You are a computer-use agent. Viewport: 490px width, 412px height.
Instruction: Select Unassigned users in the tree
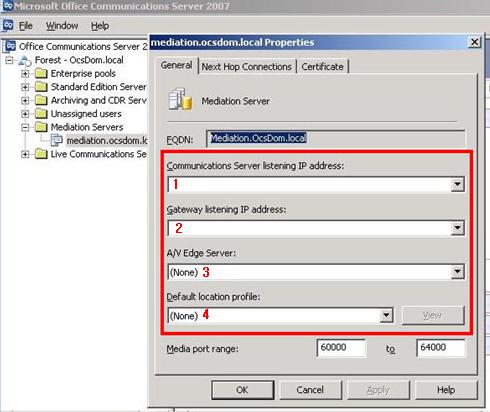tap(86, 114)
